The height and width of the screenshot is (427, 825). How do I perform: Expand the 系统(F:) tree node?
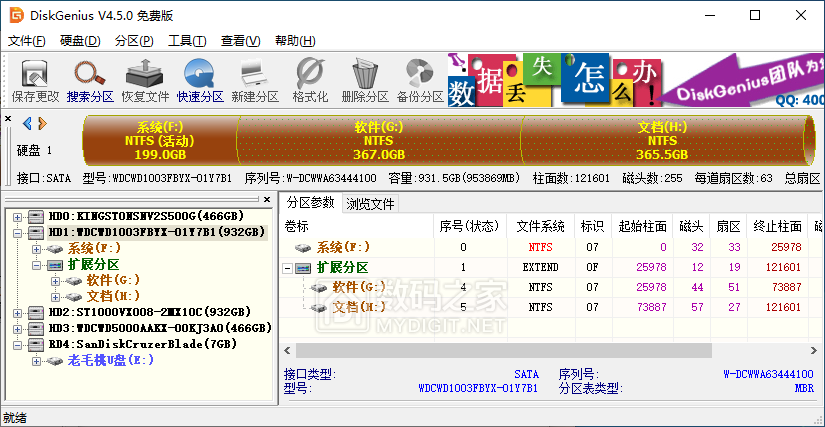click(36, 249)
